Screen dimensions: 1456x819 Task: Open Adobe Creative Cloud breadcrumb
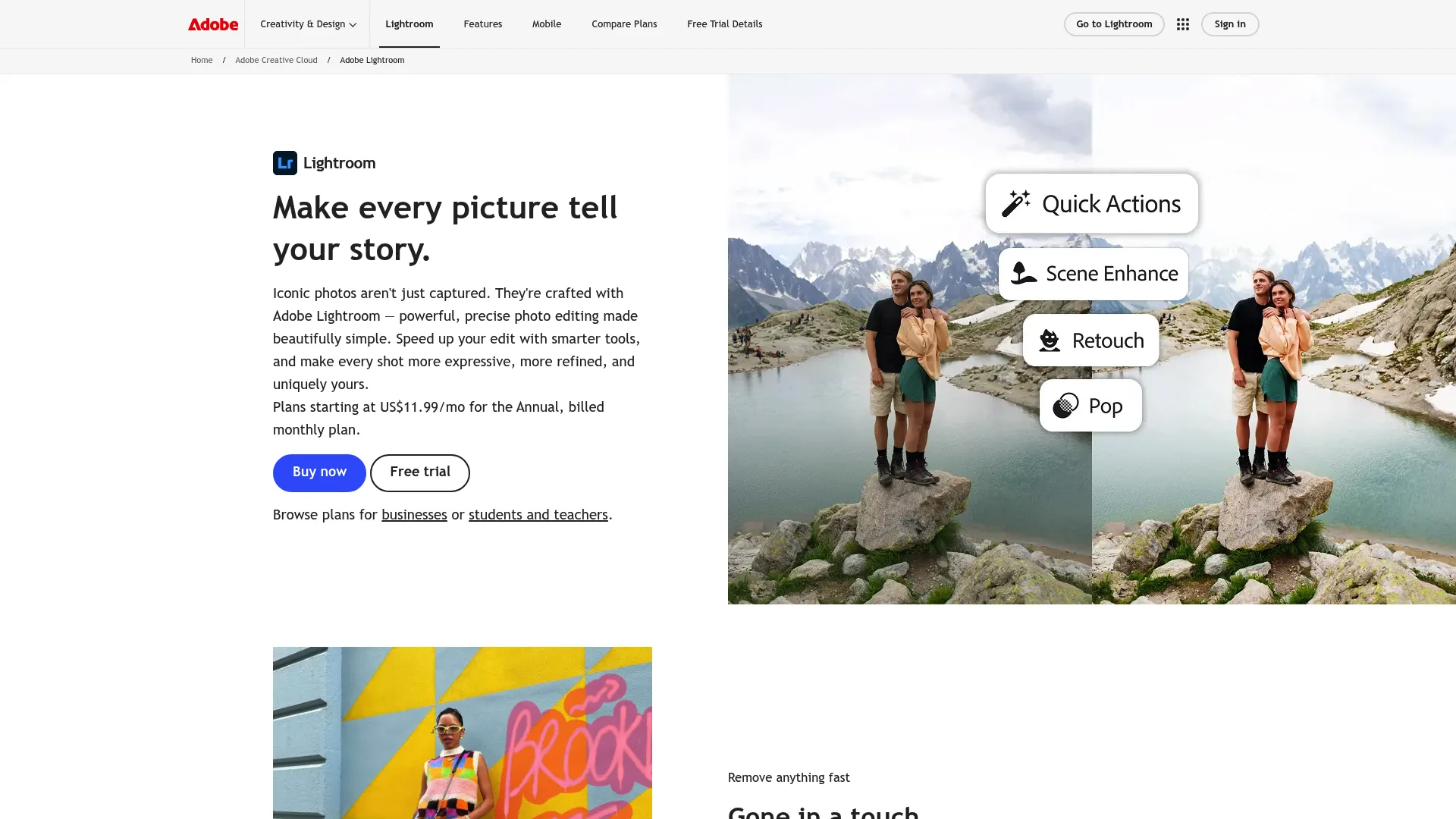276,60
